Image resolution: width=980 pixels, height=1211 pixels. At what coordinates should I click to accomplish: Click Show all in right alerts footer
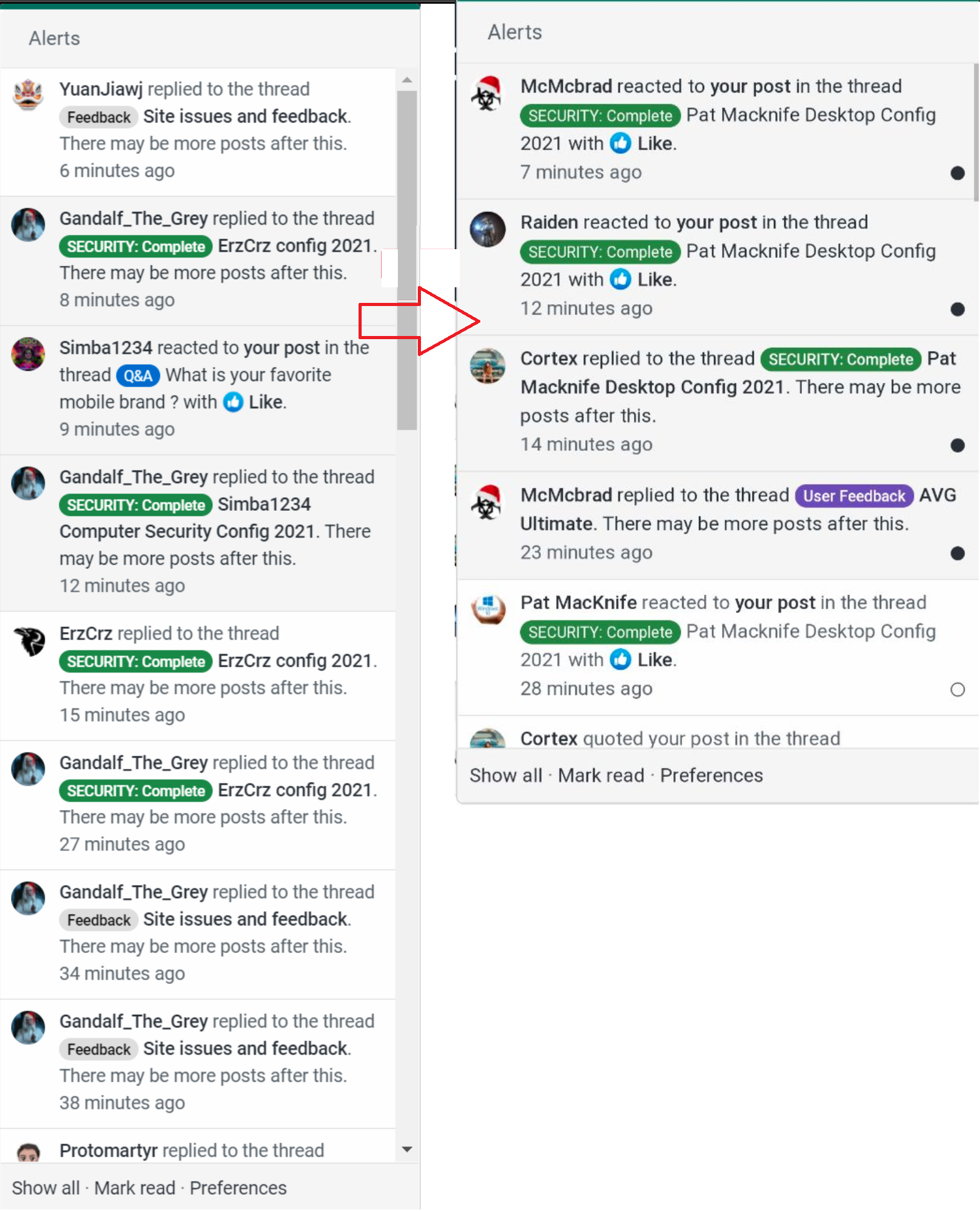[x=505, y=775]
